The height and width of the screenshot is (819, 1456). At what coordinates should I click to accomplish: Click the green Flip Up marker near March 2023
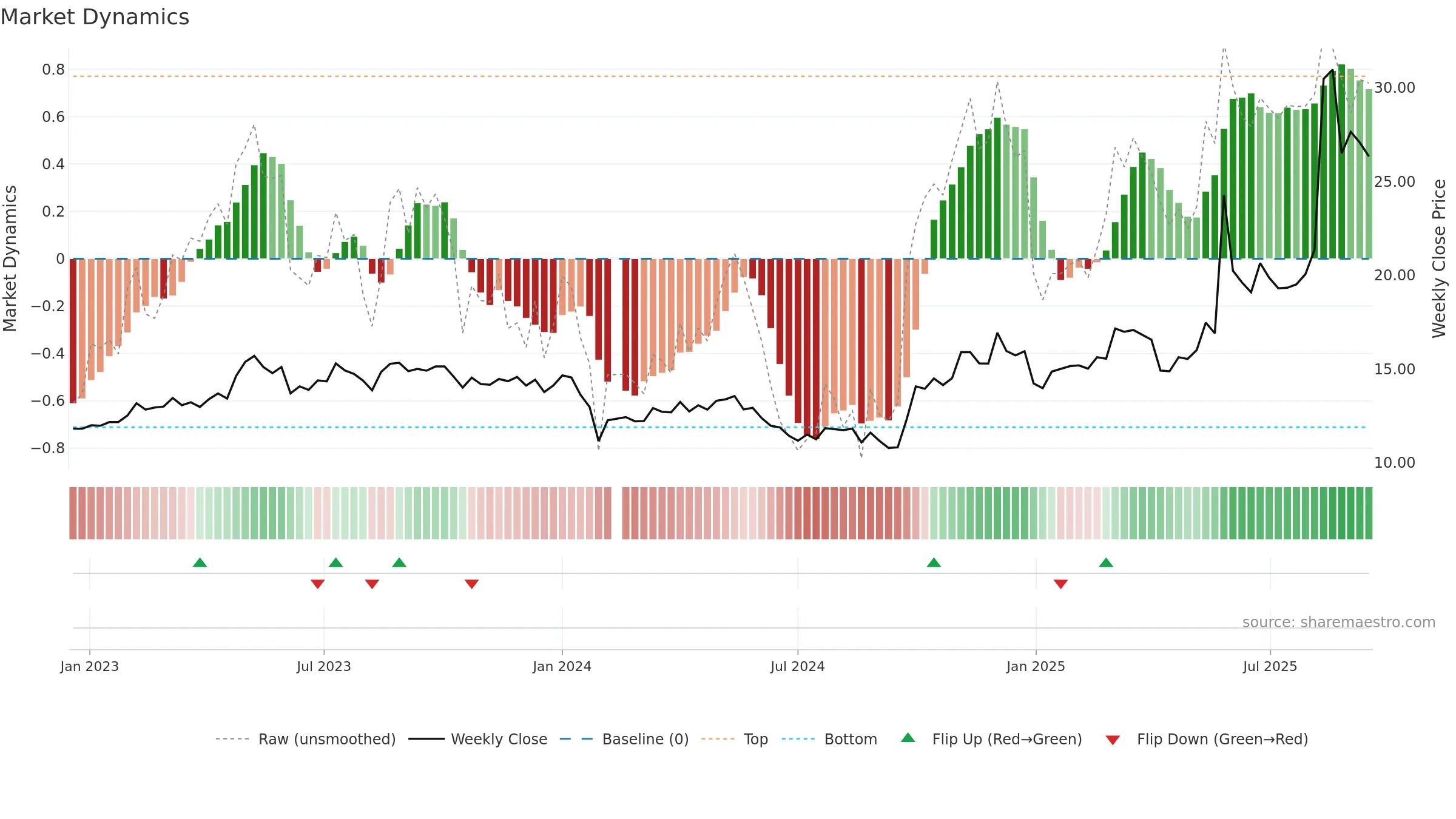point(200,562)
